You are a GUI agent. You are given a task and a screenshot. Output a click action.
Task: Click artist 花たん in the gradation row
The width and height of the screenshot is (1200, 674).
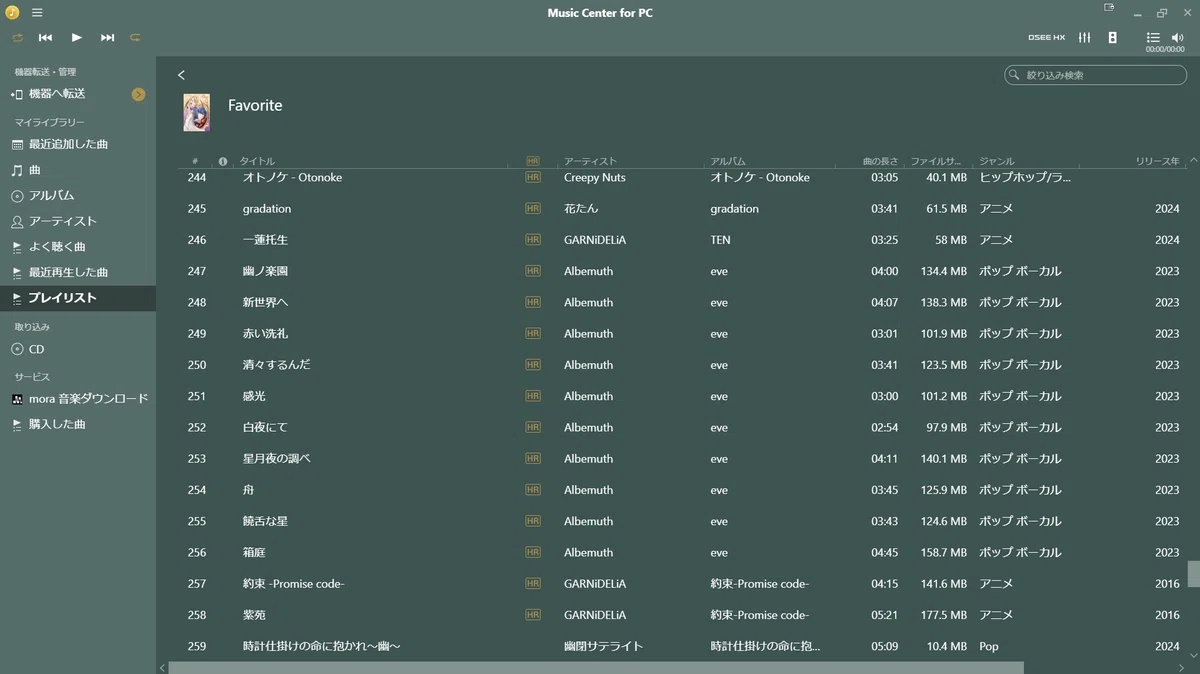pos(579,209)
